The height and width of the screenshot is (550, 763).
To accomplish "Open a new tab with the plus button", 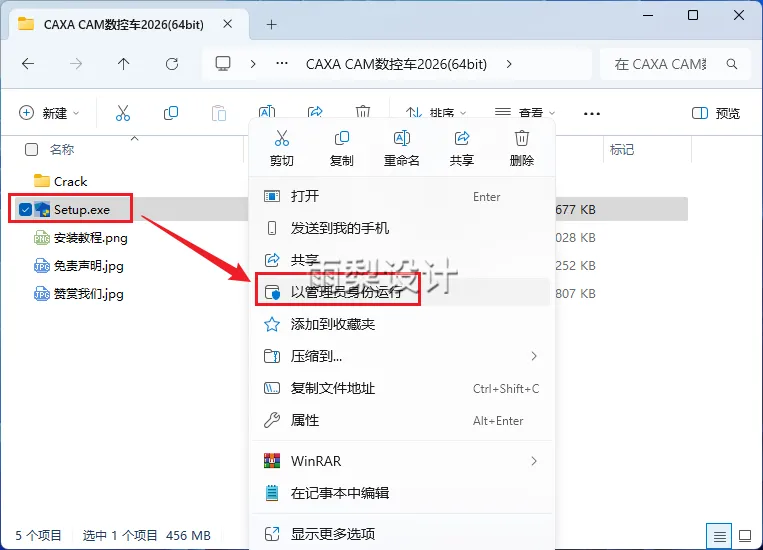I will click(x=272, y=24).
